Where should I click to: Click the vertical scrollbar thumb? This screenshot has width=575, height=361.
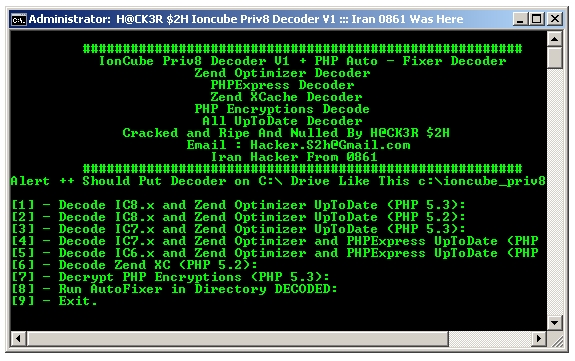pos(555,58)
